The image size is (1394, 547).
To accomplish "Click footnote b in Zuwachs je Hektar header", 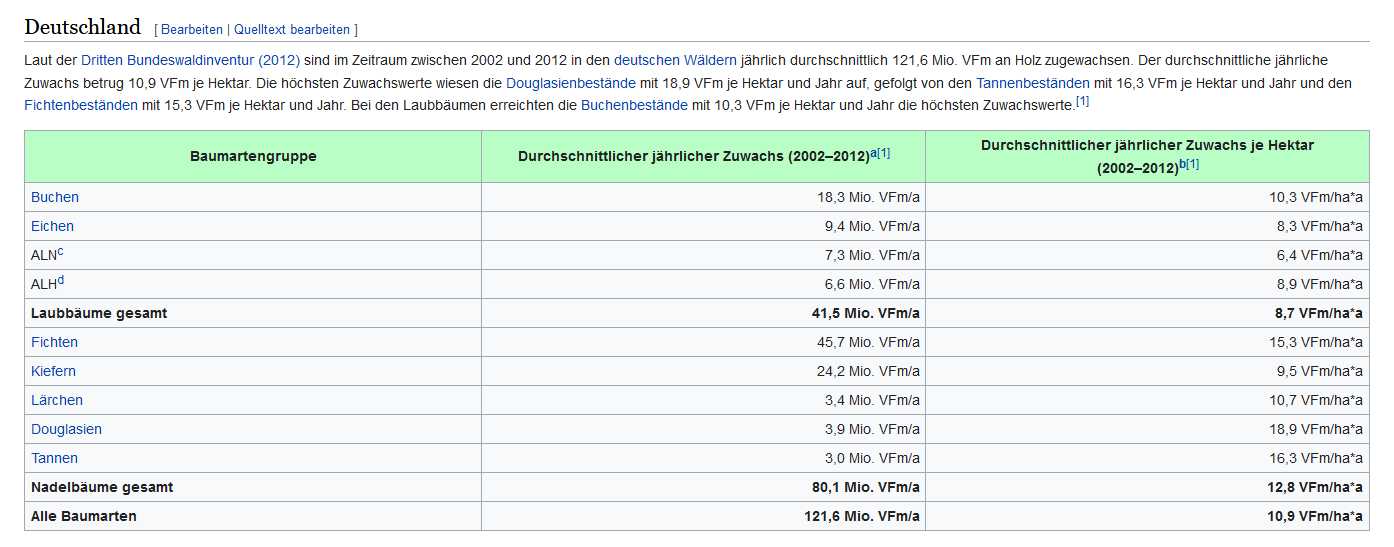I will coord(1183,164).
